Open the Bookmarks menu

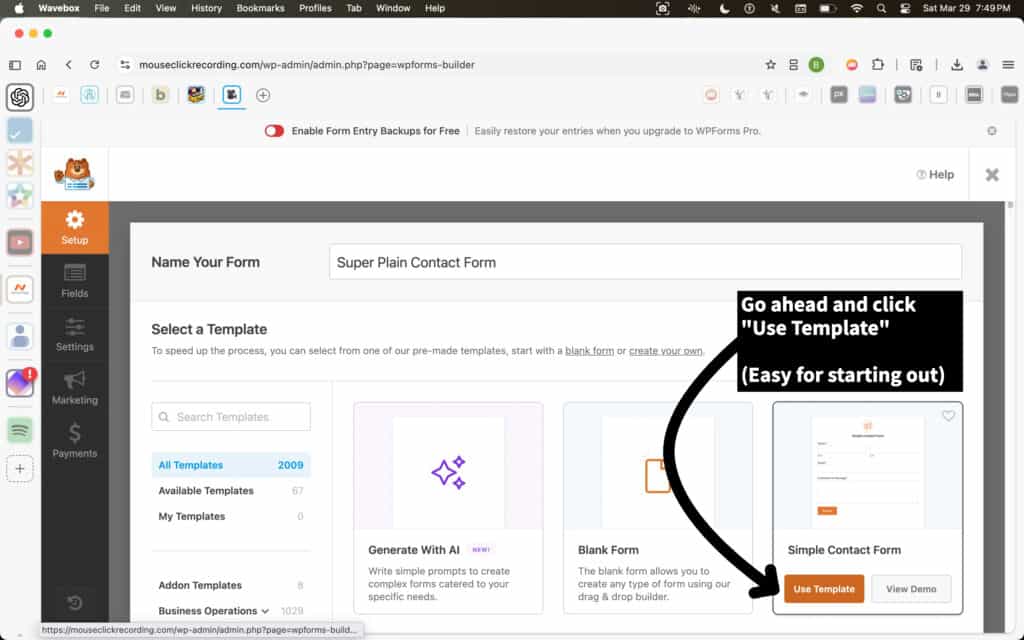260,8
